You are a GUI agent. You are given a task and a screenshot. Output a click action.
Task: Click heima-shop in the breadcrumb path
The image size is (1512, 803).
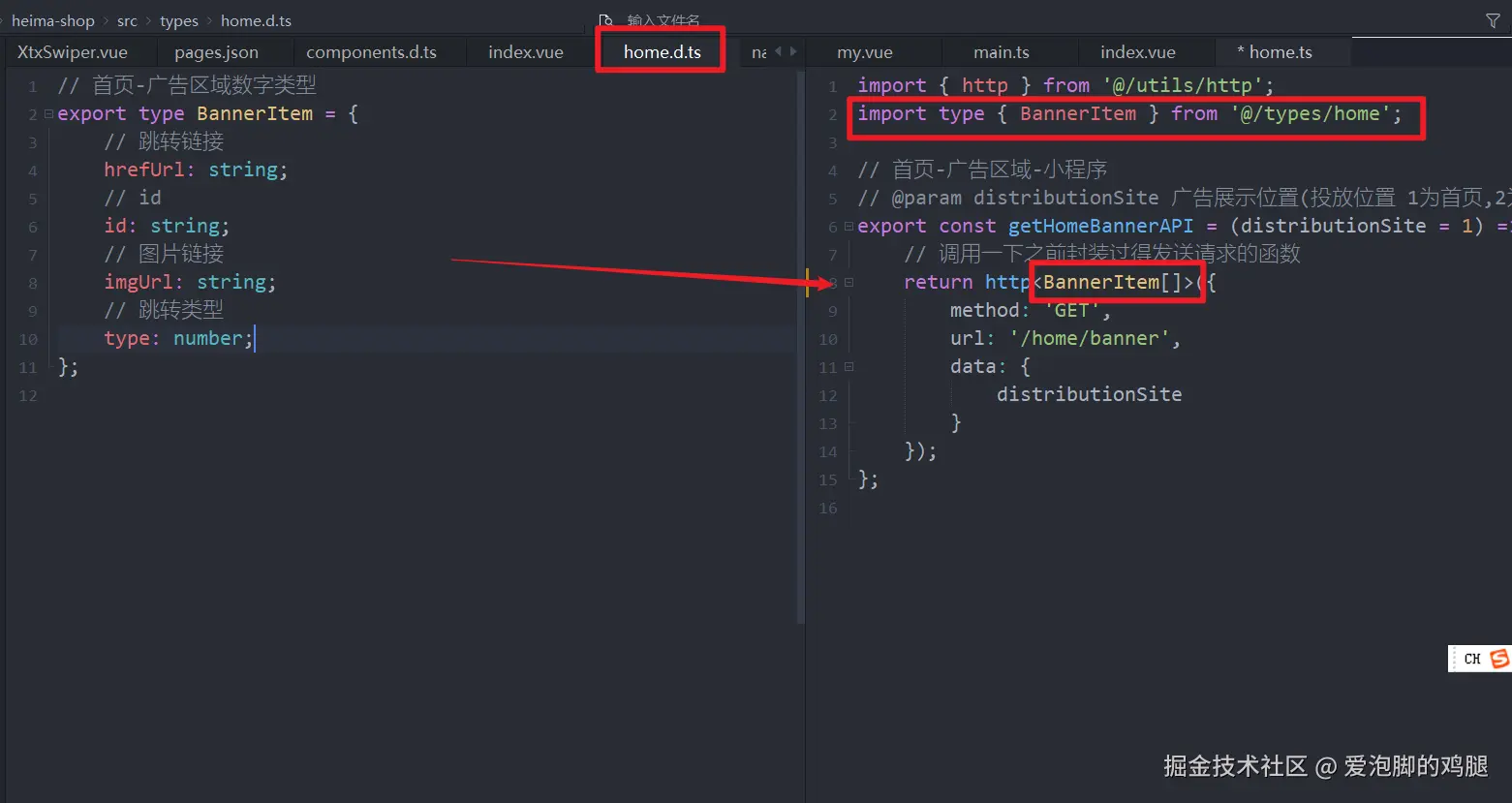point(53,20)
